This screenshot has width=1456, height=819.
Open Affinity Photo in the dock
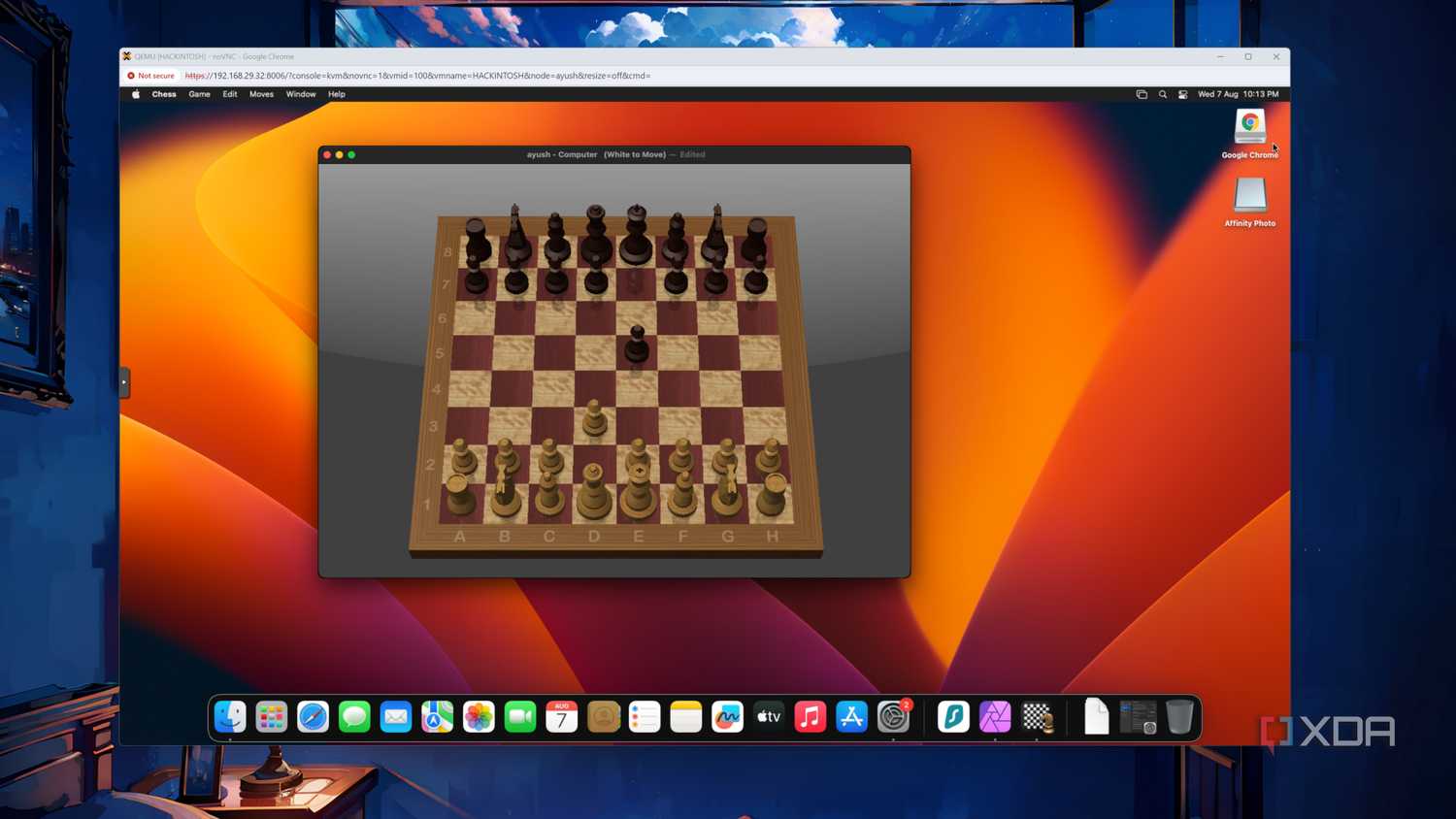(x=995, y=717)
